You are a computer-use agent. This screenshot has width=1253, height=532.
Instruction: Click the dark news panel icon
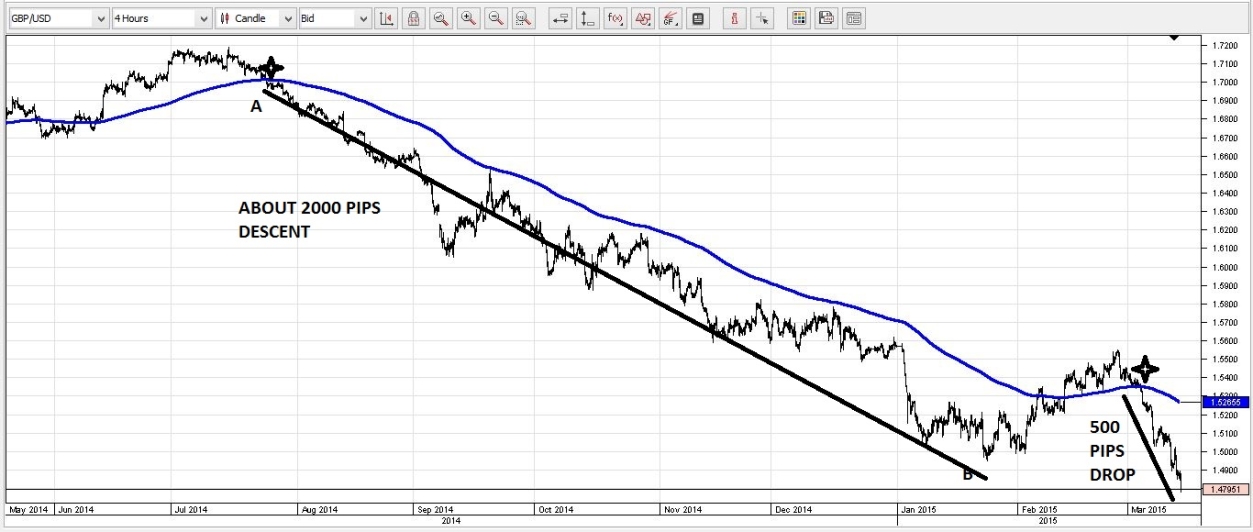[x=698, y=18]
